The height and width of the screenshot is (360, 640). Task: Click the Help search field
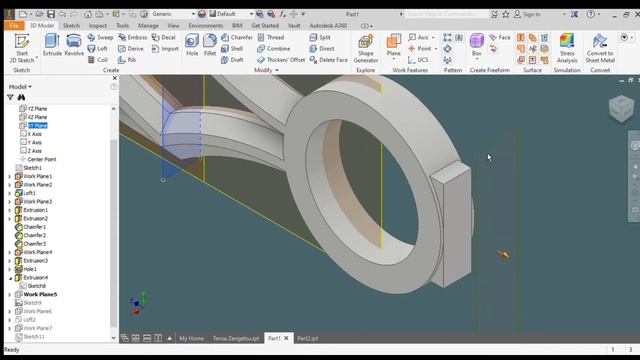tap(447, 14)
